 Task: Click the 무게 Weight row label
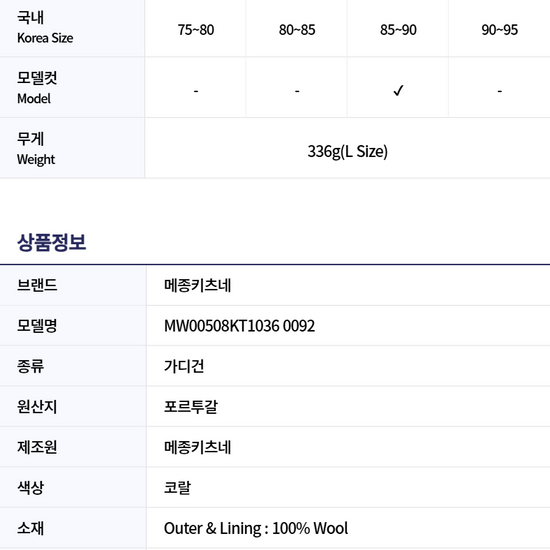(36, 149)
